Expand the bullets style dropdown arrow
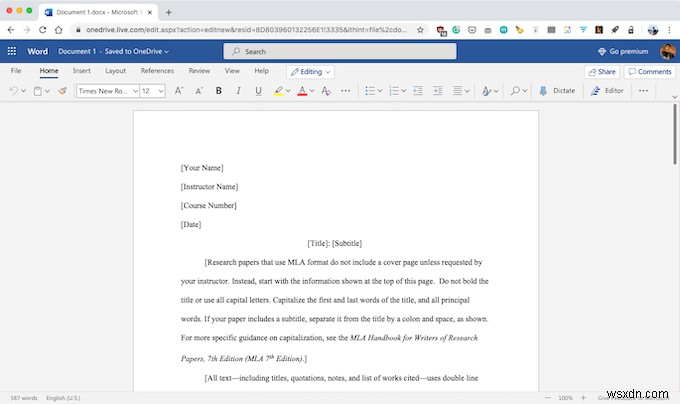 tap(380, 91)
